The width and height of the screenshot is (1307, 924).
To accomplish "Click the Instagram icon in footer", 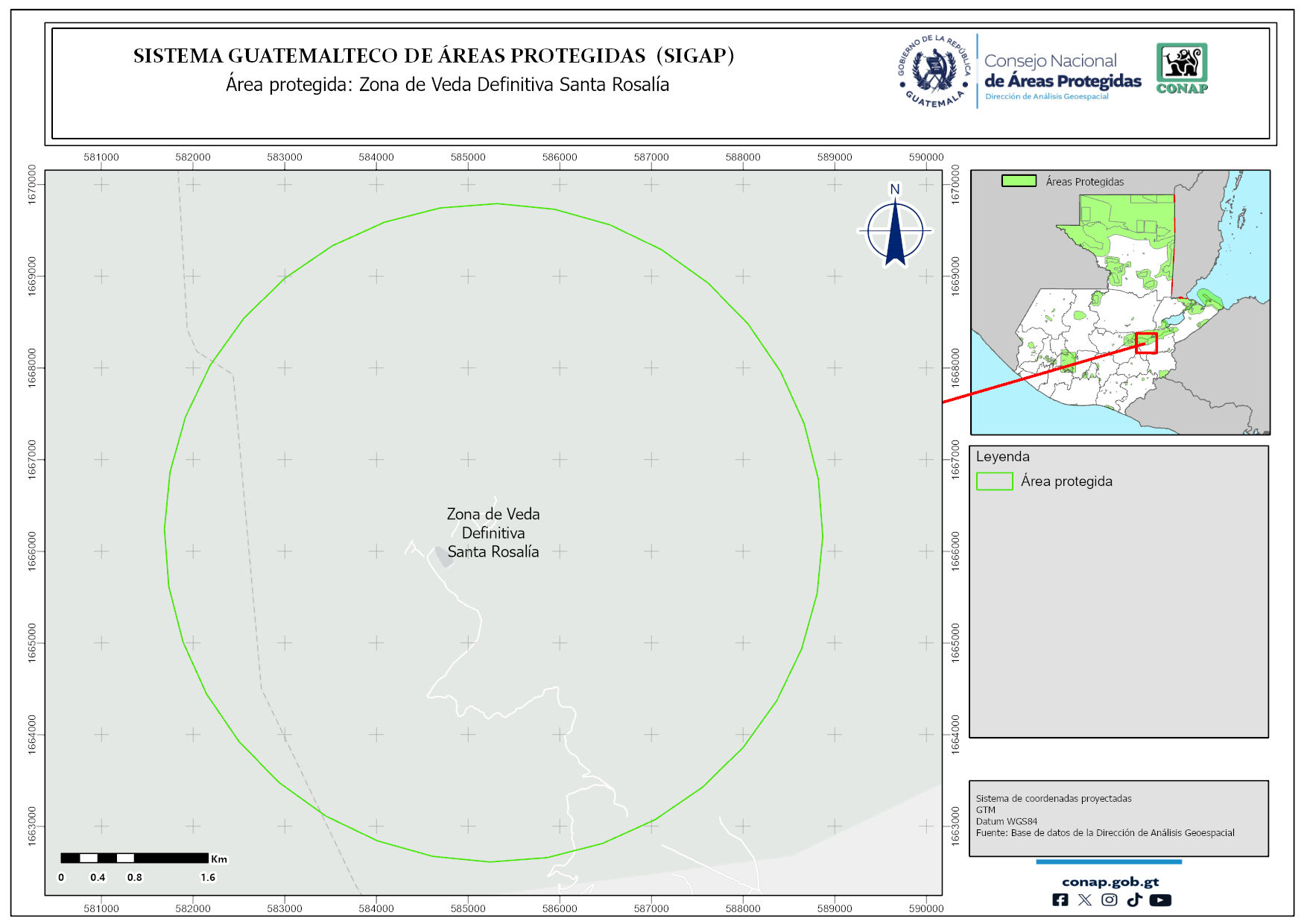I will point(1110,900).
